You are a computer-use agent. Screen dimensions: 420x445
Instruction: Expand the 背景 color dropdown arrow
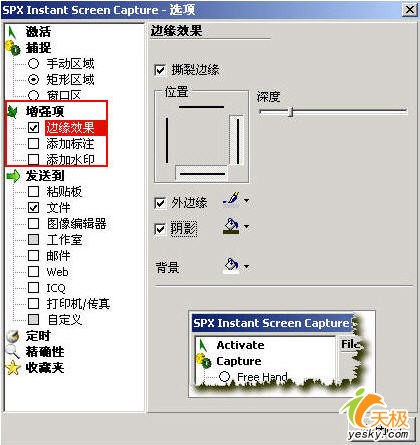pyautogui.click(x=246, y=266)
